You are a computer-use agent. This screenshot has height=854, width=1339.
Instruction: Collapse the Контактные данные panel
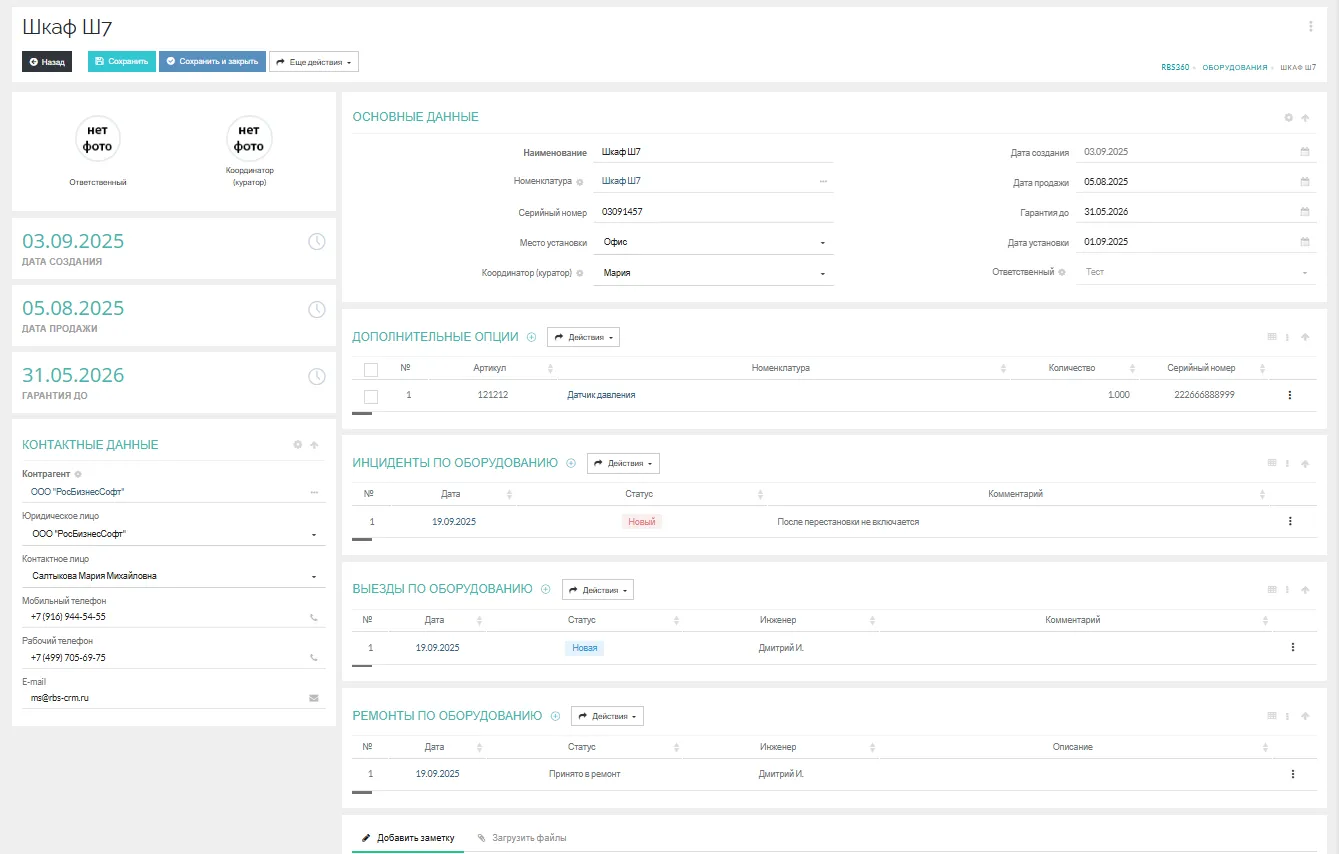tap(314, 445)
